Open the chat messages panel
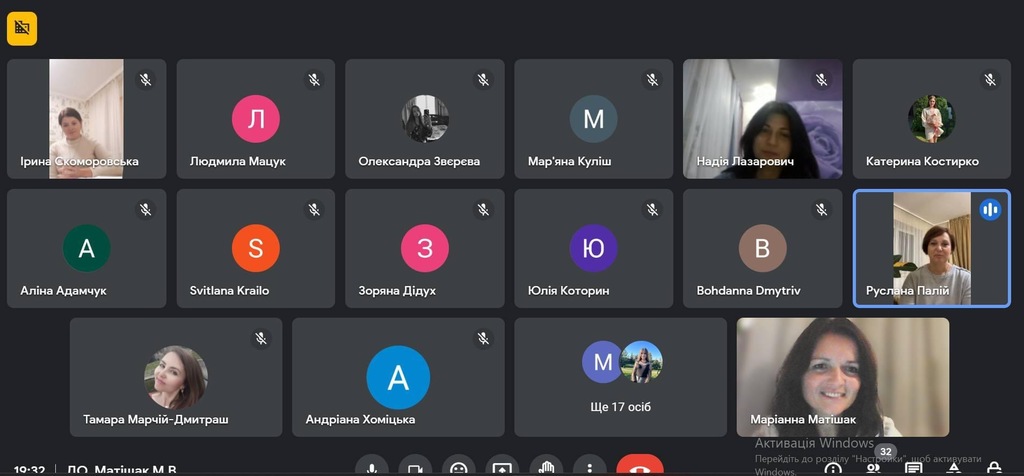This screenshot has height=476, width=1024. [x=913, y=468]
